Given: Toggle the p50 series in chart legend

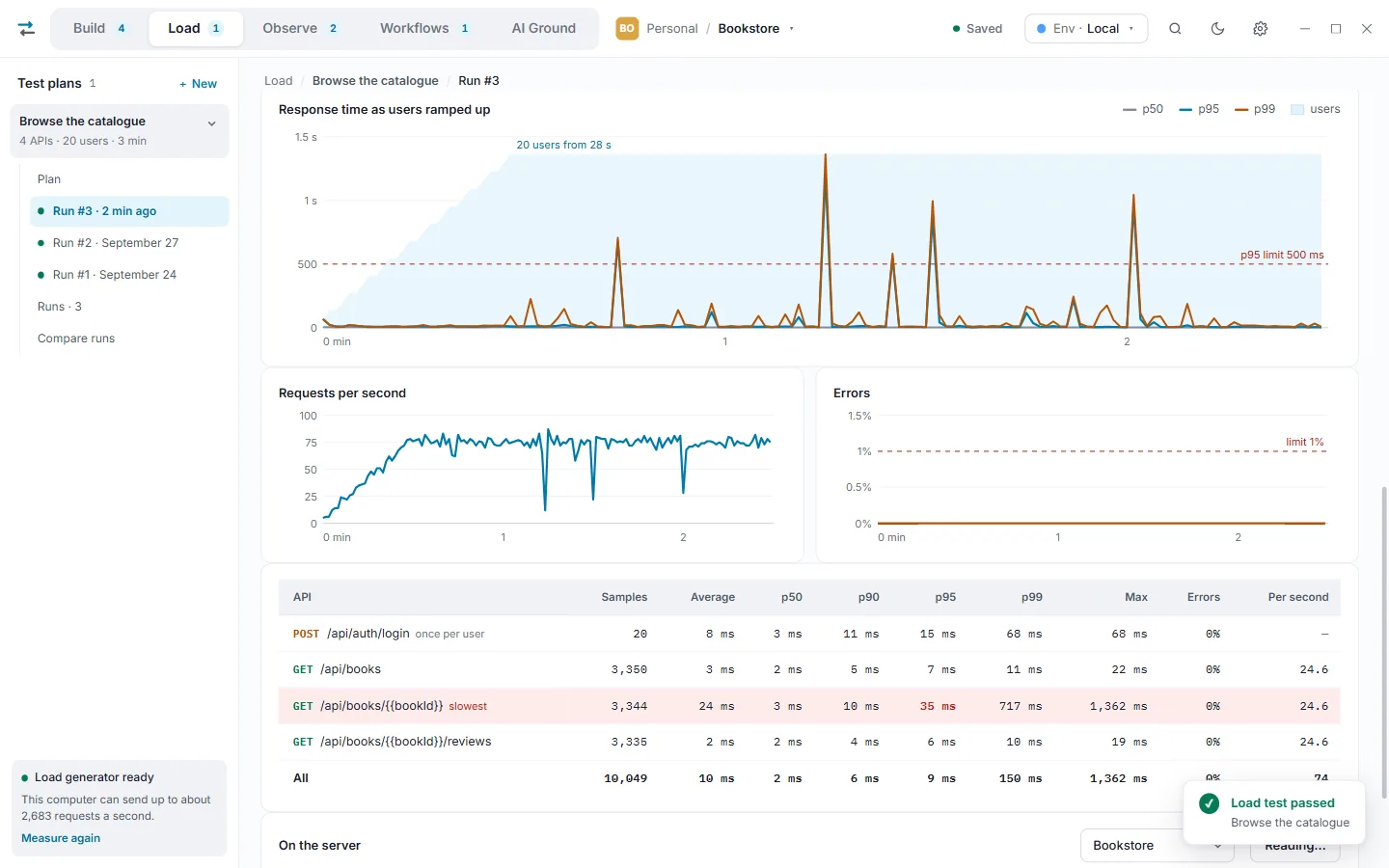Looking at the screenshot, I should [x=1143, y=109].
